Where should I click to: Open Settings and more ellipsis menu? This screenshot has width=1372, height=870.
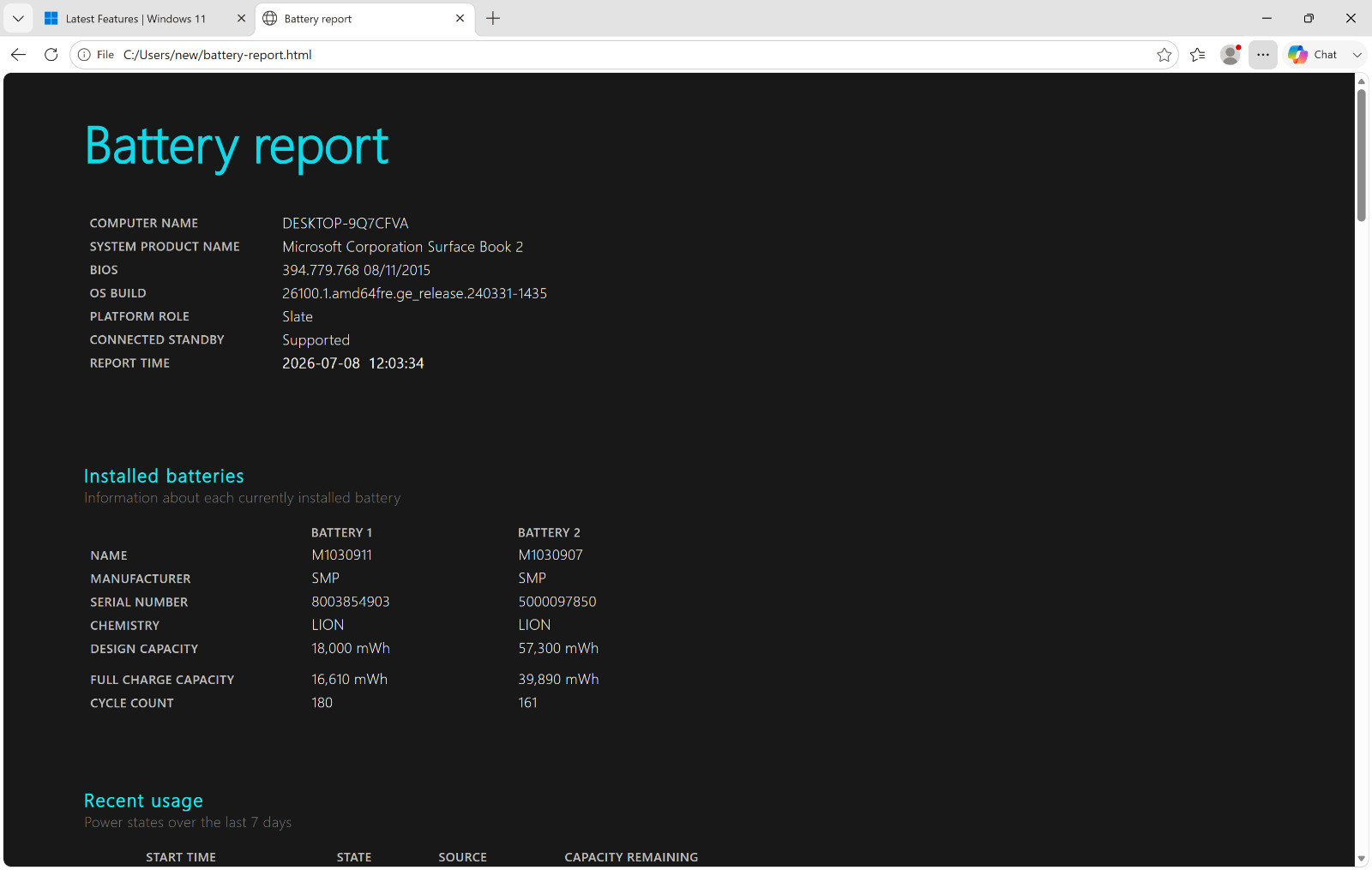tap(1263, 55)
